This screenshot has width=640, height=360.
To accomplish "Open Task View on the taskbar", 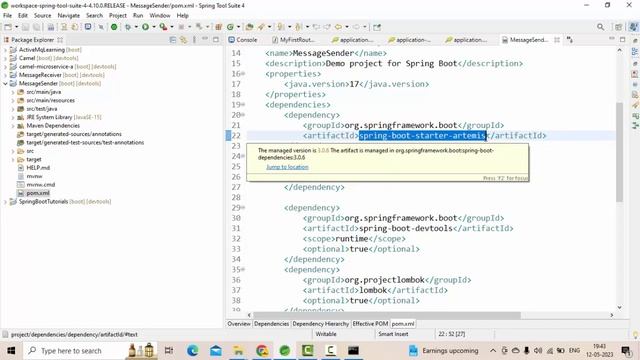I will tap(169, 350).
